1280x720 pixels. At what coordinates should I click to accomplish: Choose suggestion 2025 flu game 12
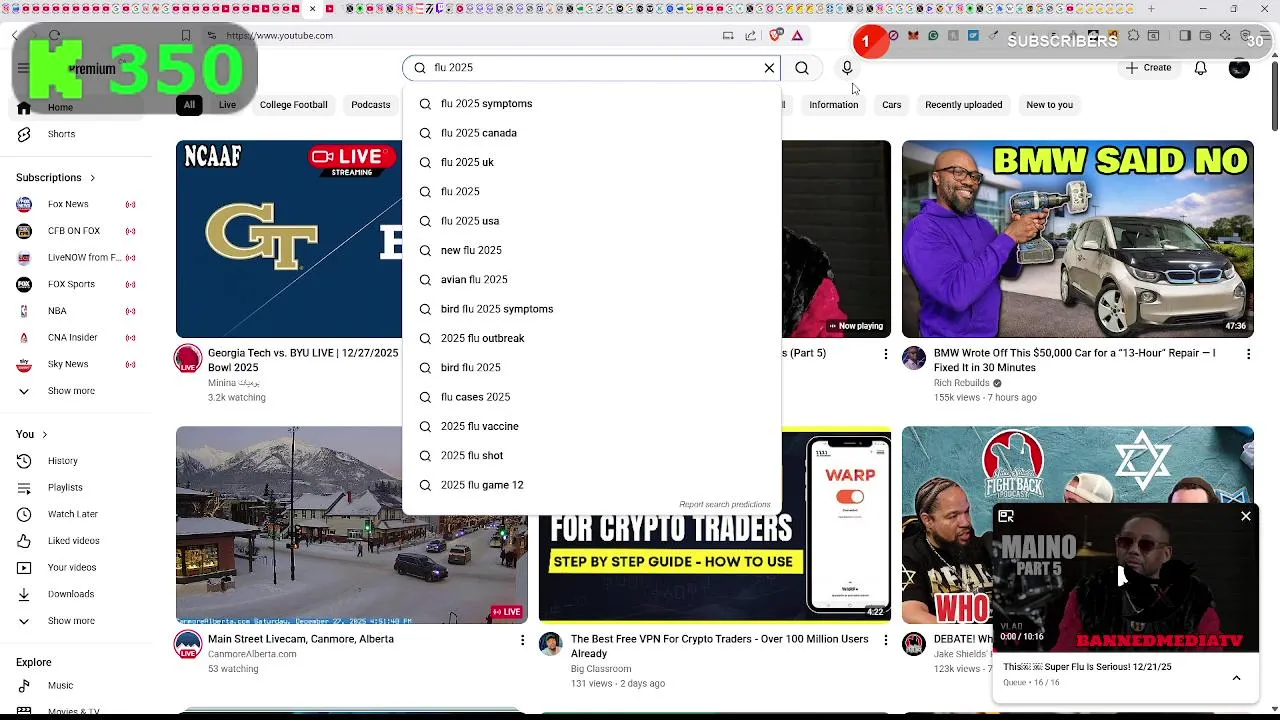[x=592, y=485]
